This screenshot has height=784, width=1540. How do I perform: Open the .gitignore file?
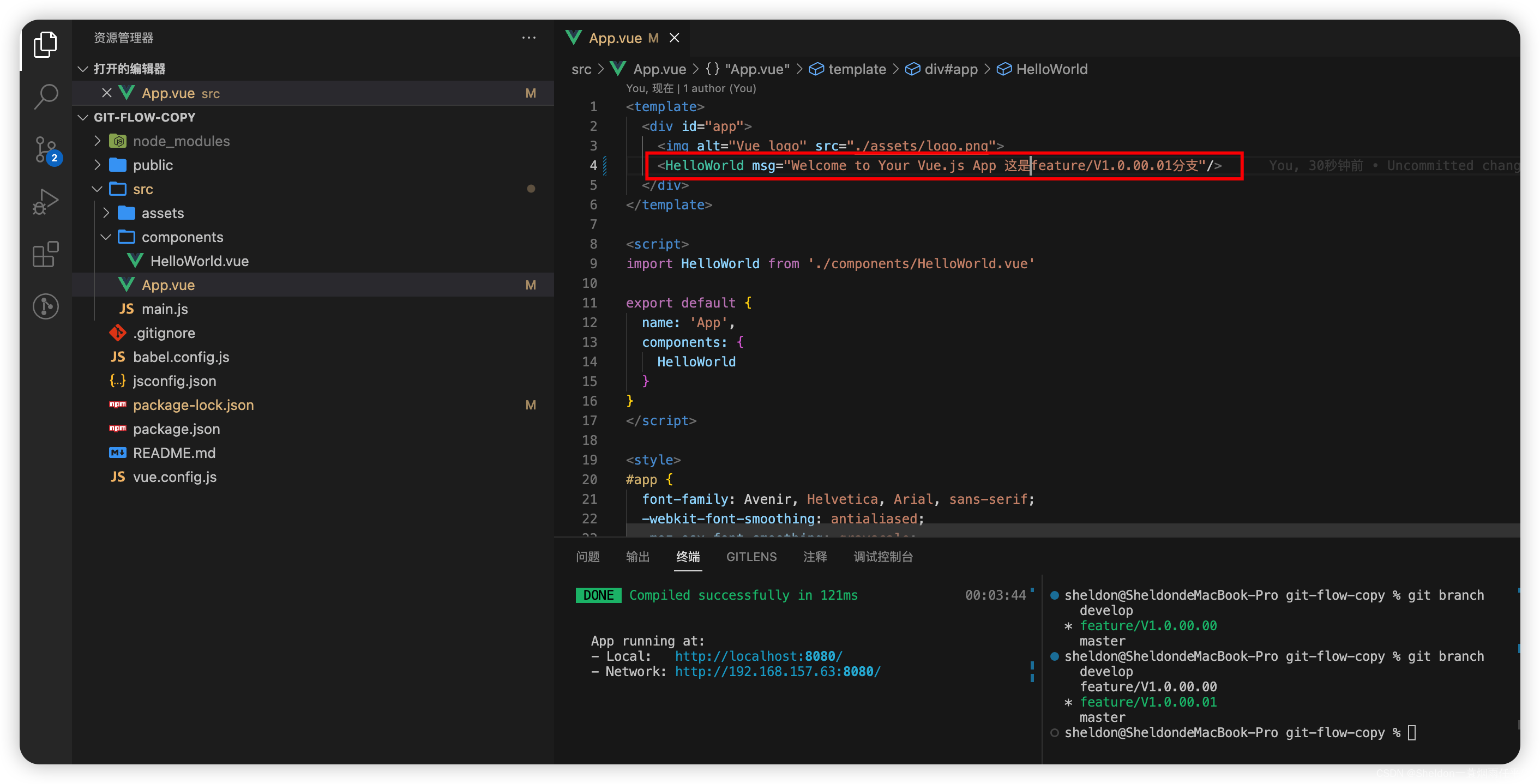click(312, 333)
